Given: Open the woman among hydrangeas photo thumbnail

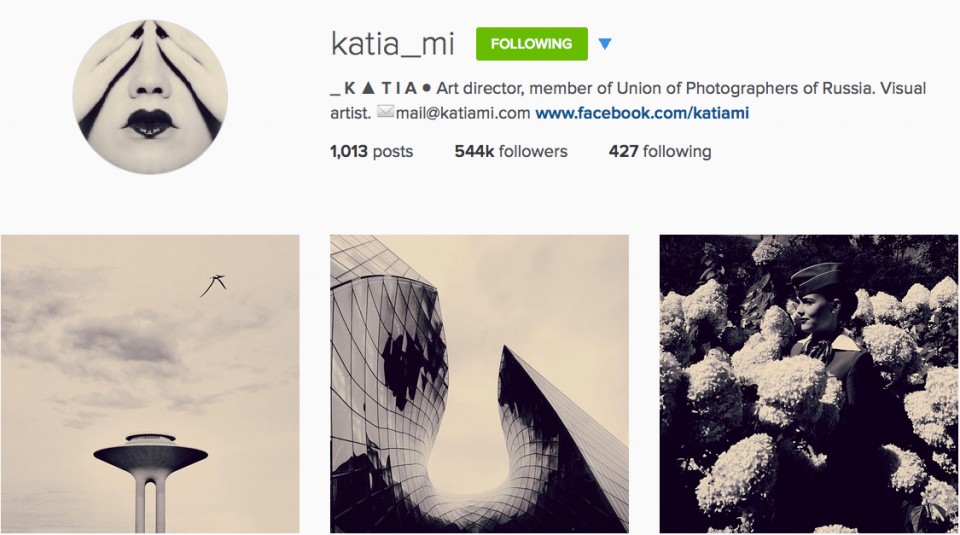Looking at the screenshot, I should click(809, 384).
